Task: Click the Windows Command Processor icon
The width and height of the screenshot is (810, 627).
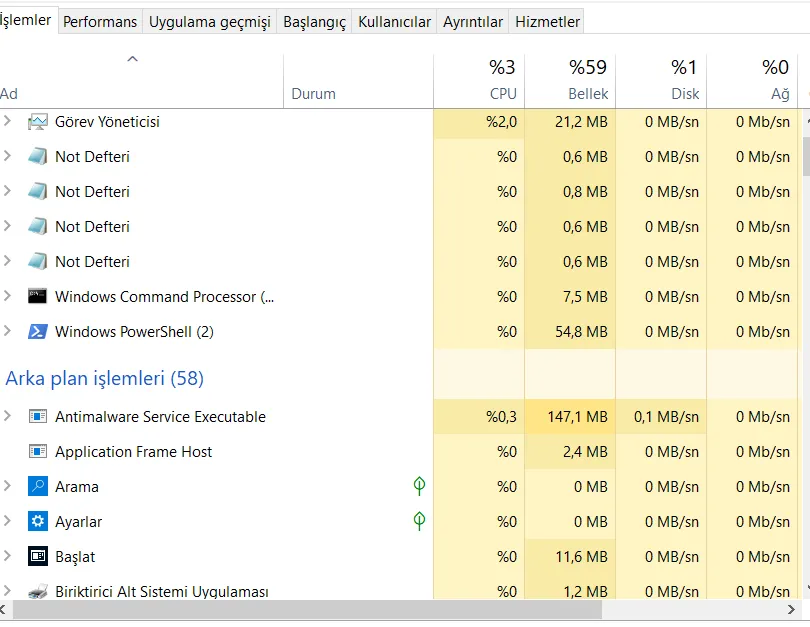Action: [x=38, y=296]
